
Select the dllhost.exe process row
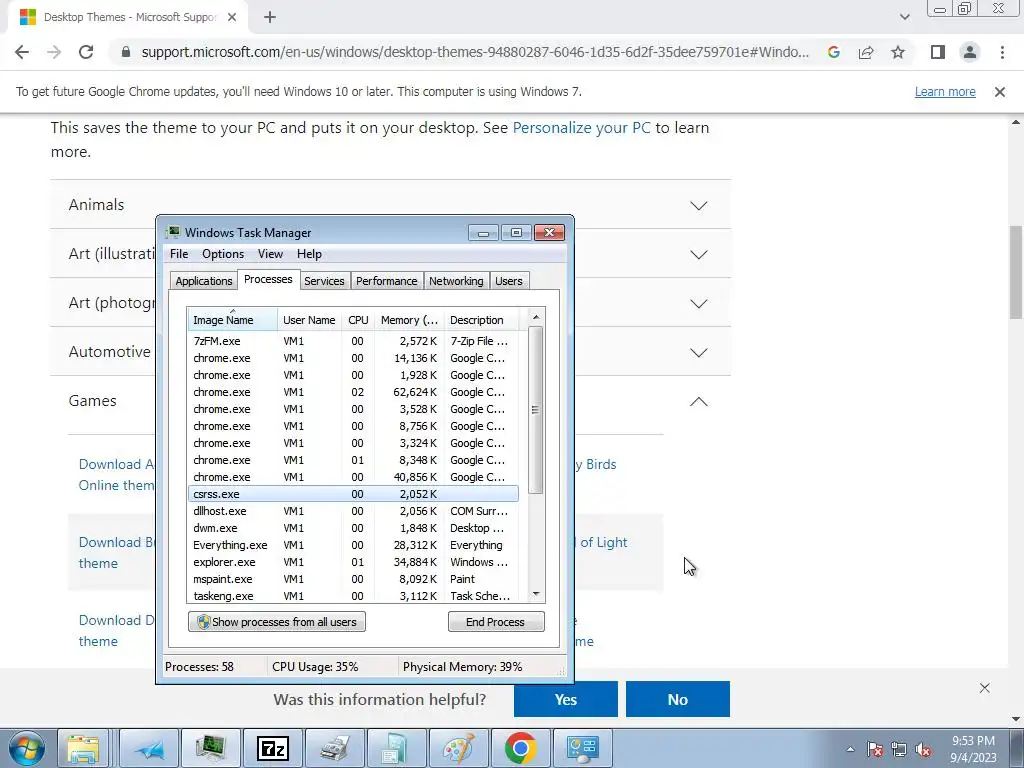(x=353, y=511)
